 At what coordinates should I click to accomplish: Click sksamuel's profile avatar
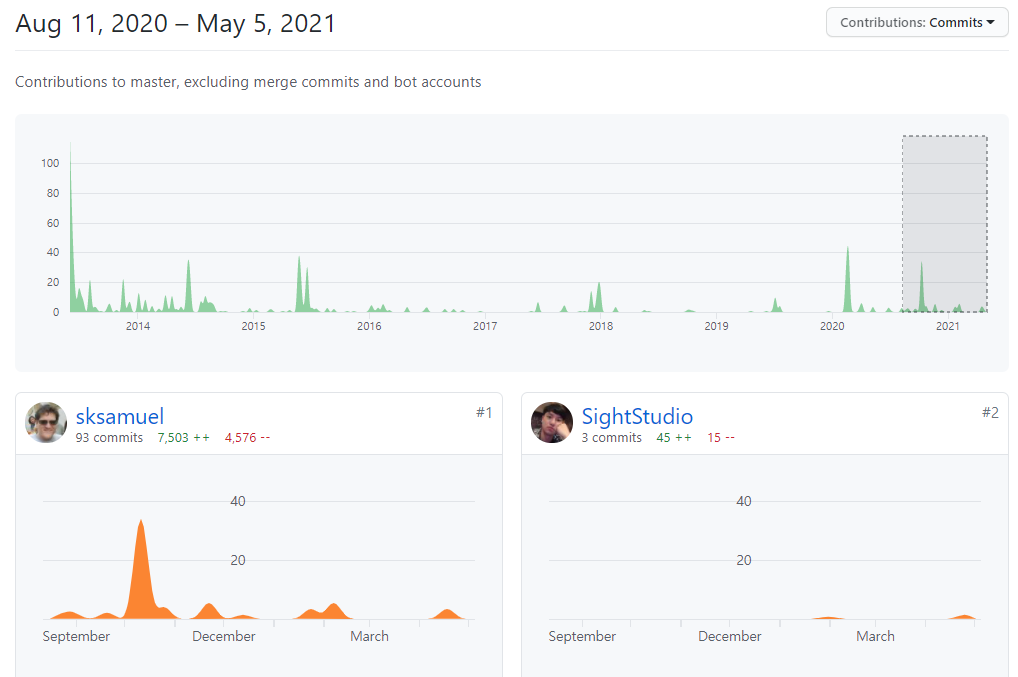46,422
